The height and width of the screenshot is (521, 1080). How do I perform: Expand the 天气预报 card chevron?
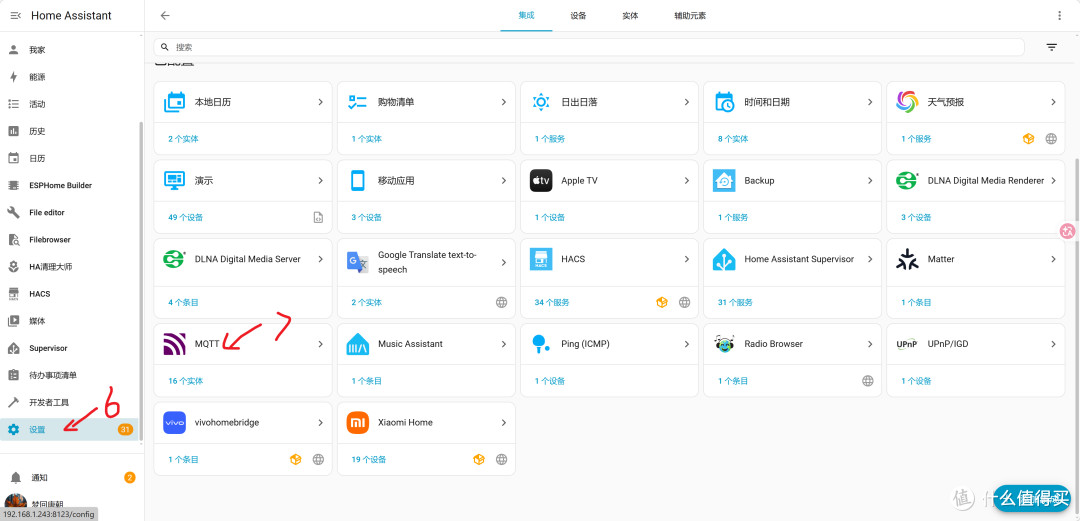pos(1053,102)
